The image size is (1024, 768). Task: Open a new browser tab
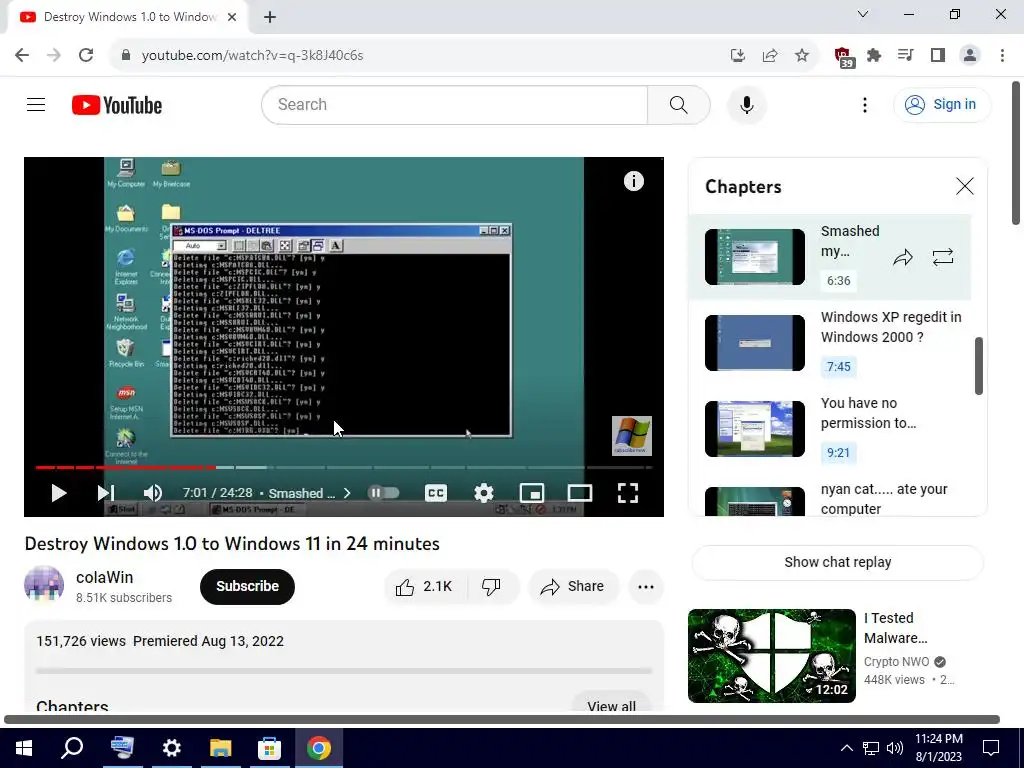[270, 17]
